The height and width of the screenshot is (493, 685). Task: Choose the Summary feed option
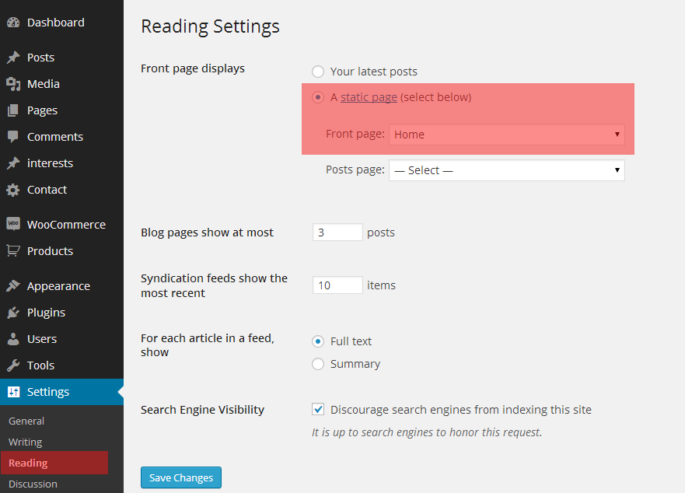pyautogui.click(x=318, y=364)
